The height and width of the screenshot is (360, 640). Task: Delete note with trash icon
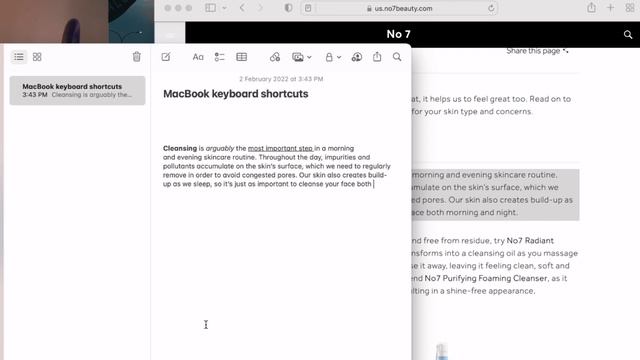(x=137, y=57)
